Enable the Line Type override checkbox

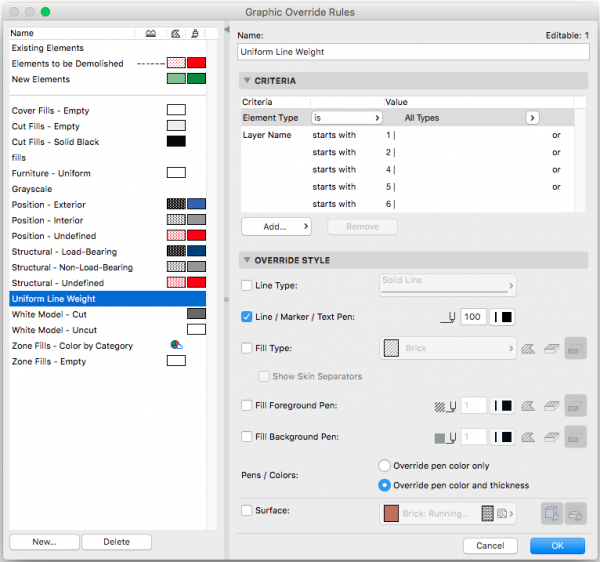tap(247, 286)
